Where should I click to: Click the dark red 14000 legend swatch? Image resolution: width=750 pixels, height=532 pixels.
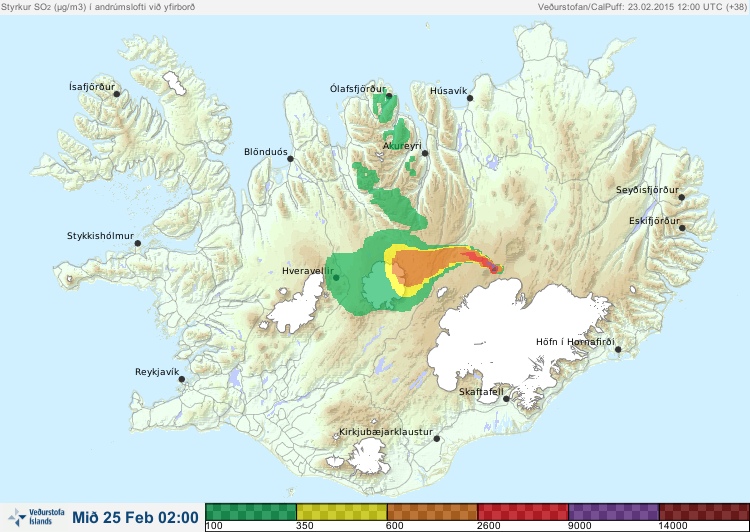click(x=704, y=511)
